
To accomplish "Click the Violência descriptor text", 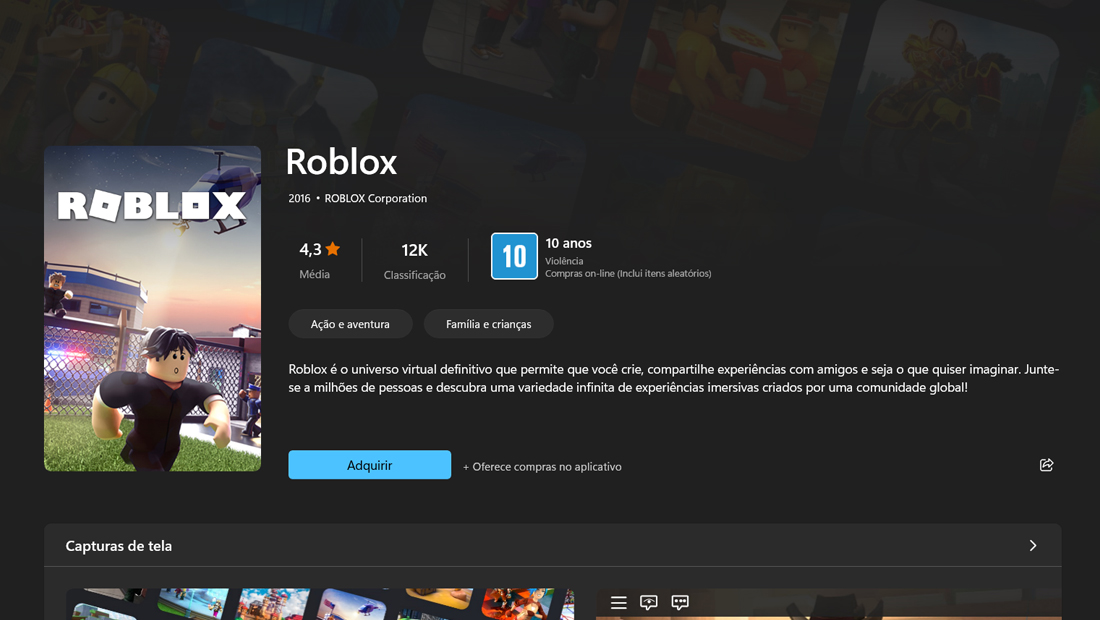I will [x=564, y=261].
